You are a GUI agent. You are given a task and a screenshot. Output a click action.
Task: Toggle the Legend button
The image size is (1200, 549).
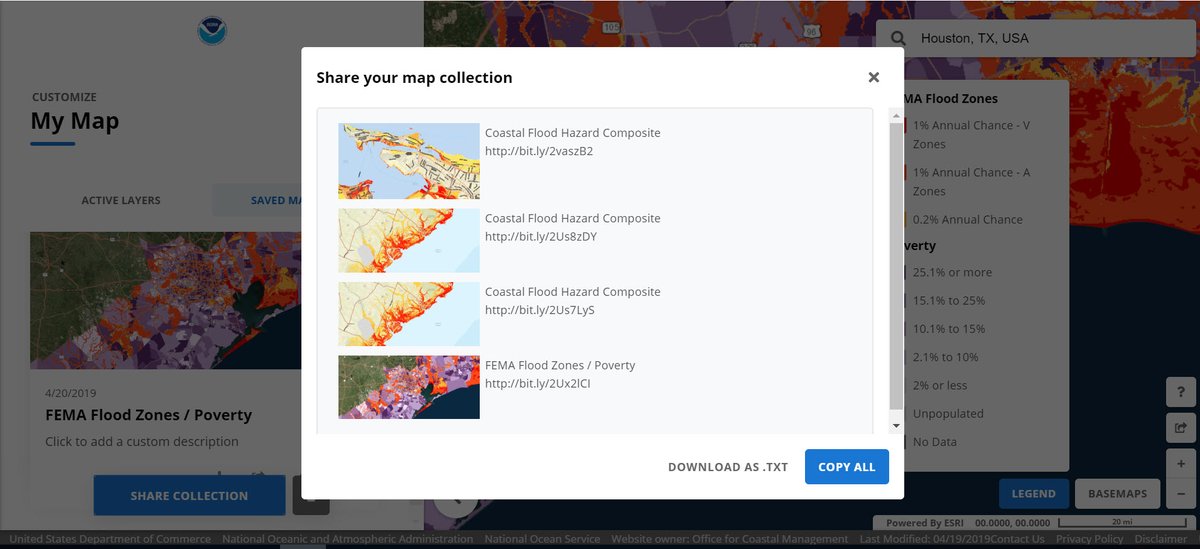[1033, 493]
